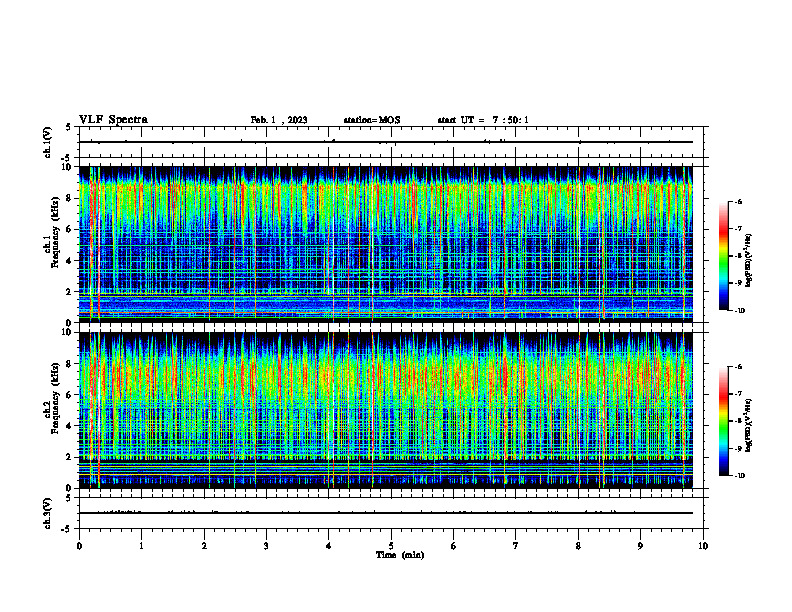Click the "-9" tick on ch.2 colorbar

[738, 448]
